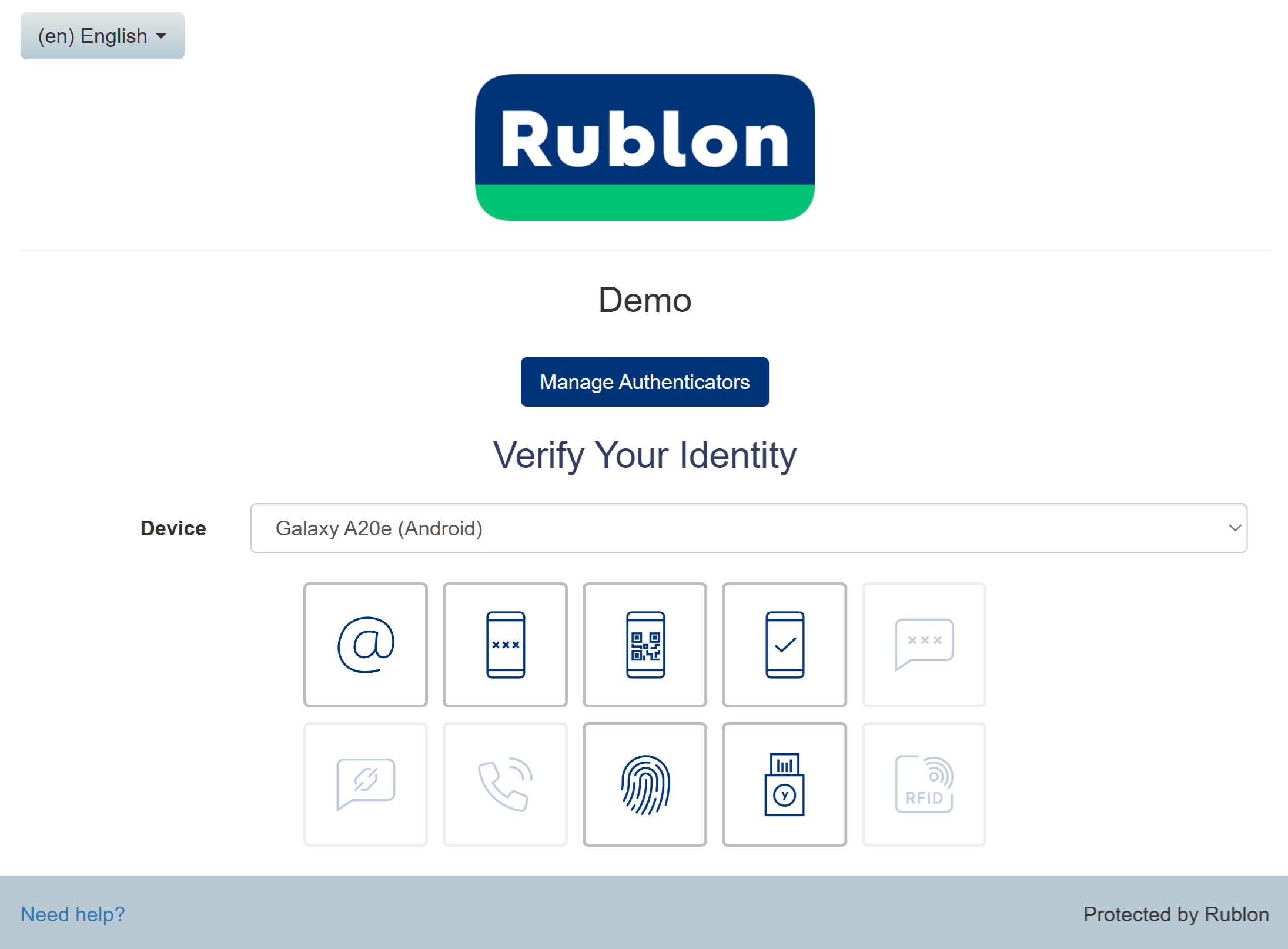Choose the Email Link authentication method
This screenshot has height=949, width=1288.
pyautogui.click(x=365, y=645)
